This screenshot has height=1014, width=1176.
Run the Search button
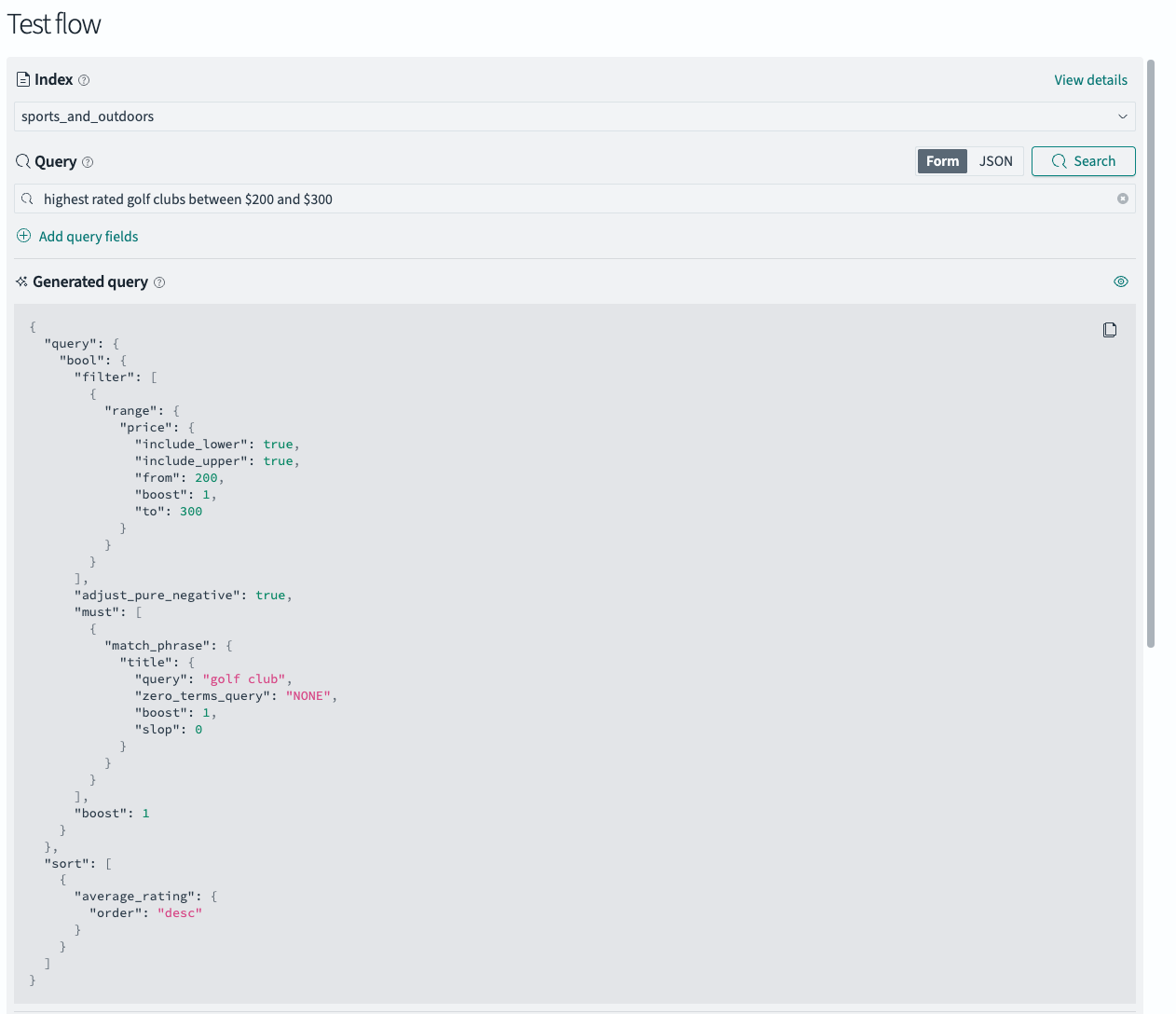(x=1083, y=160)
